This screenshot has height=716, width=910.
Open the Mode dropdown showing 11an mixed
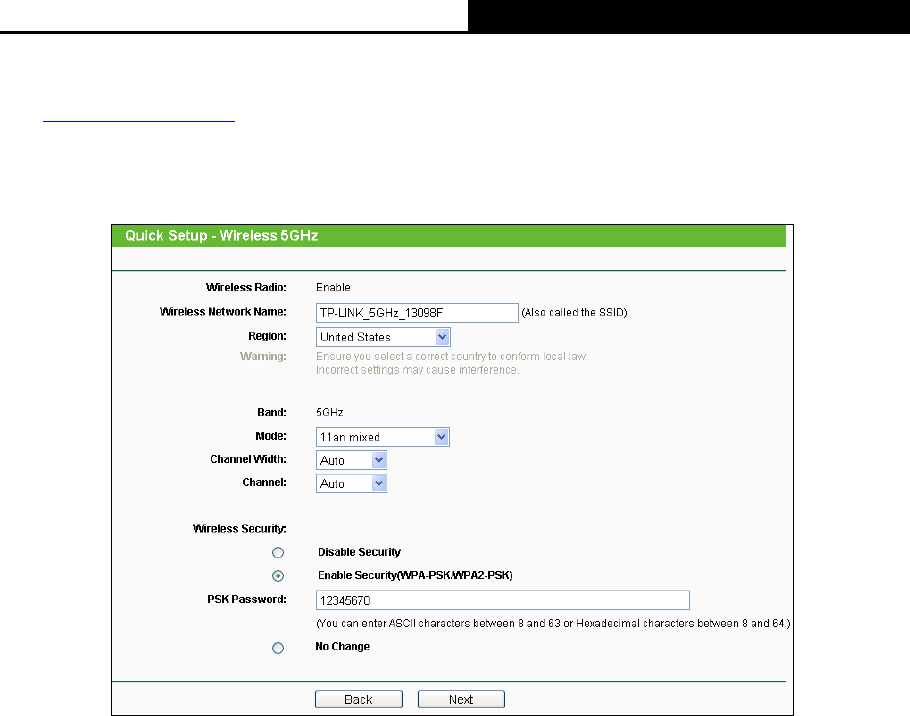[382, 437]
